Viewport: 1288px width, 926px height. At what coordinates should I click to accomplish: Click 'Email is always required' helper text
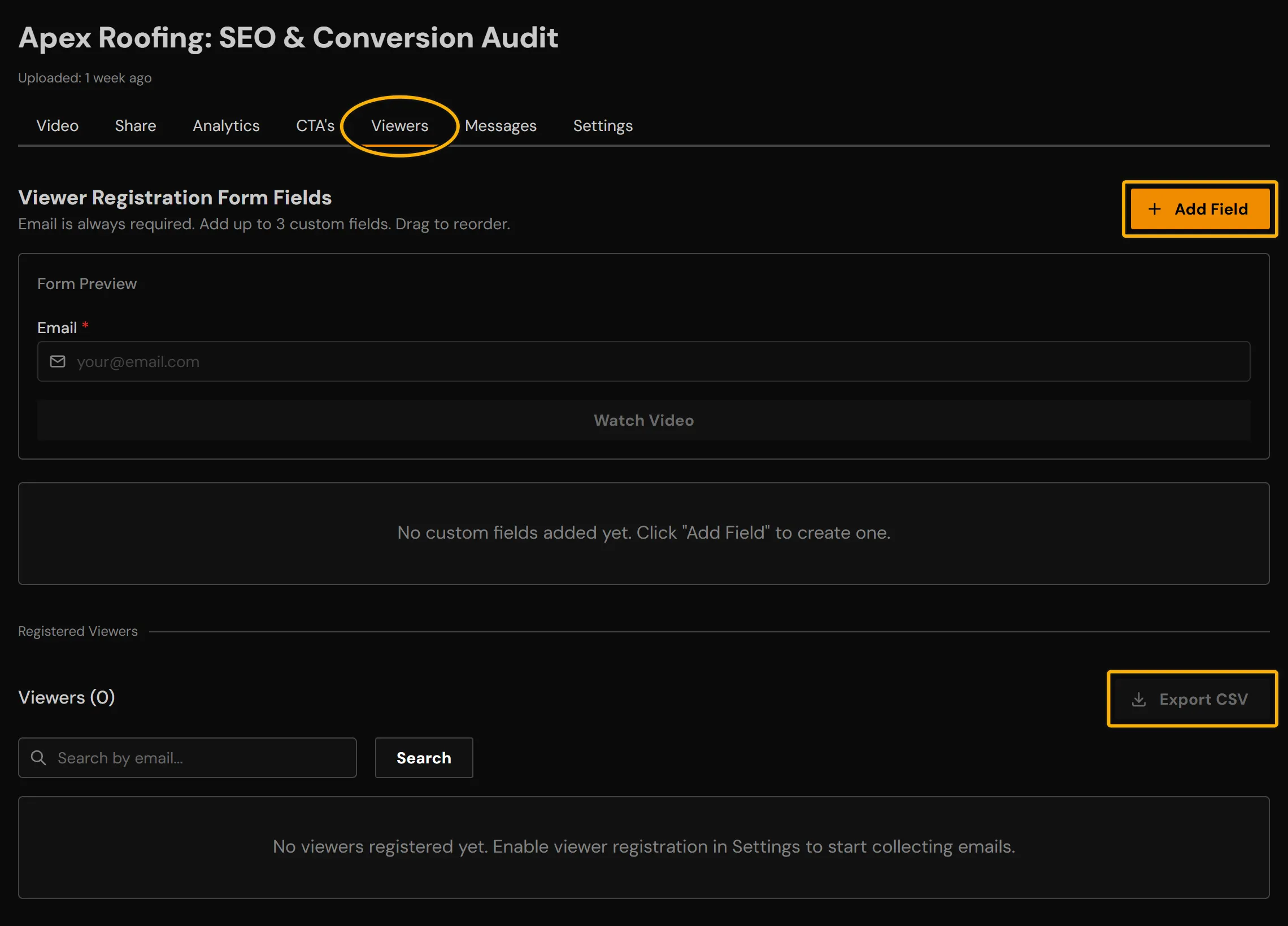pyautogui.click(x=264, y=224)
